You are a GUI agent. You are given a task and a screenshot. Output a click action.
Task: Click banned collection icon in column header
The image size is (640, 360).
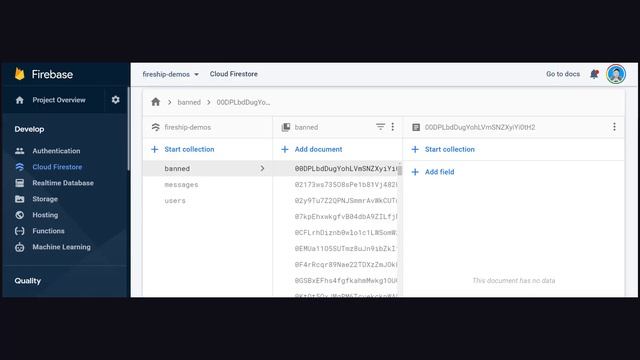coord(286,127)
